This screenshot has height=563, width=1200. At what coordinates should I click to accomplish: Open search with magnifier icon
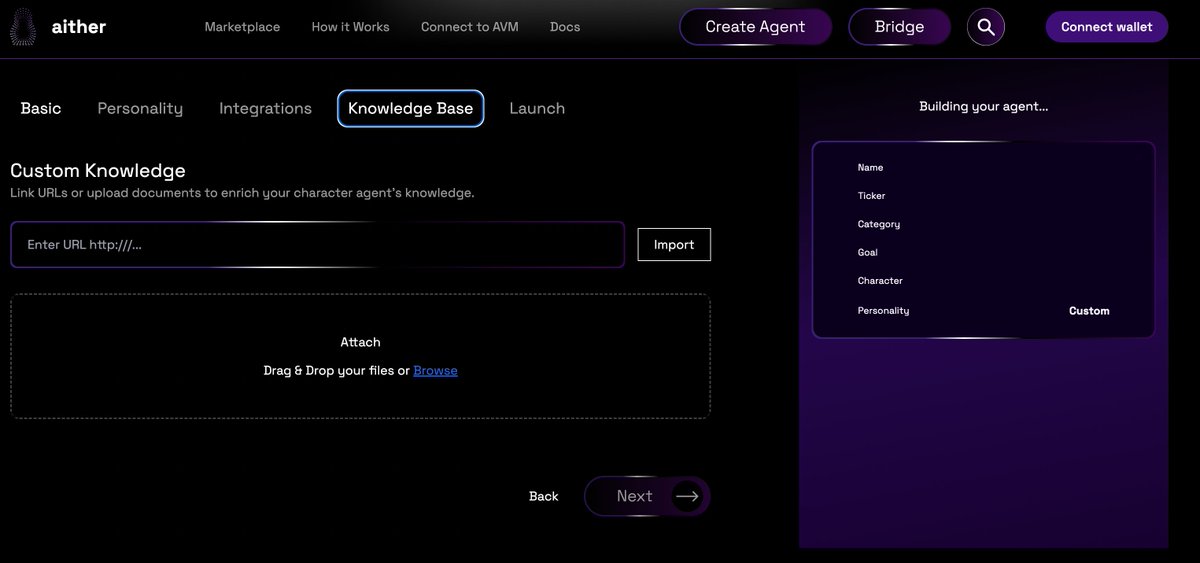[x=986, y=27]
